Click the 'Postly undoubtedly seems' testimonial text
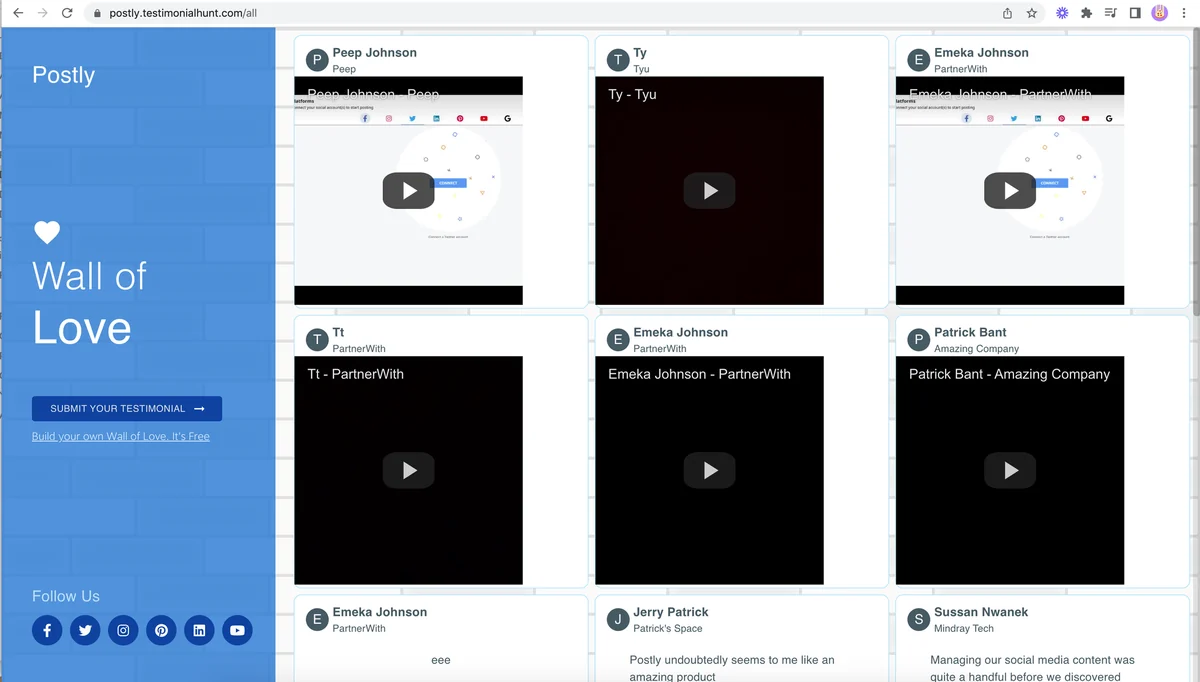This screenshot has width=1200, height=682. (732, 668)
